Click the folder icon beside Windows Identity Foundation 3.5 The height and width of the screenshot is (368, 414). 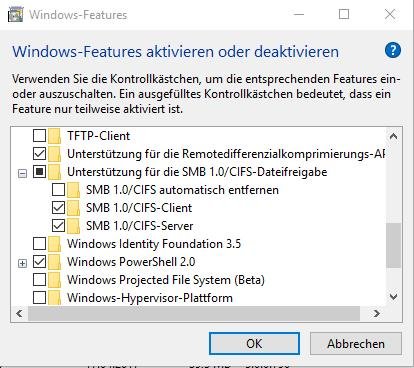click(55, 244)
